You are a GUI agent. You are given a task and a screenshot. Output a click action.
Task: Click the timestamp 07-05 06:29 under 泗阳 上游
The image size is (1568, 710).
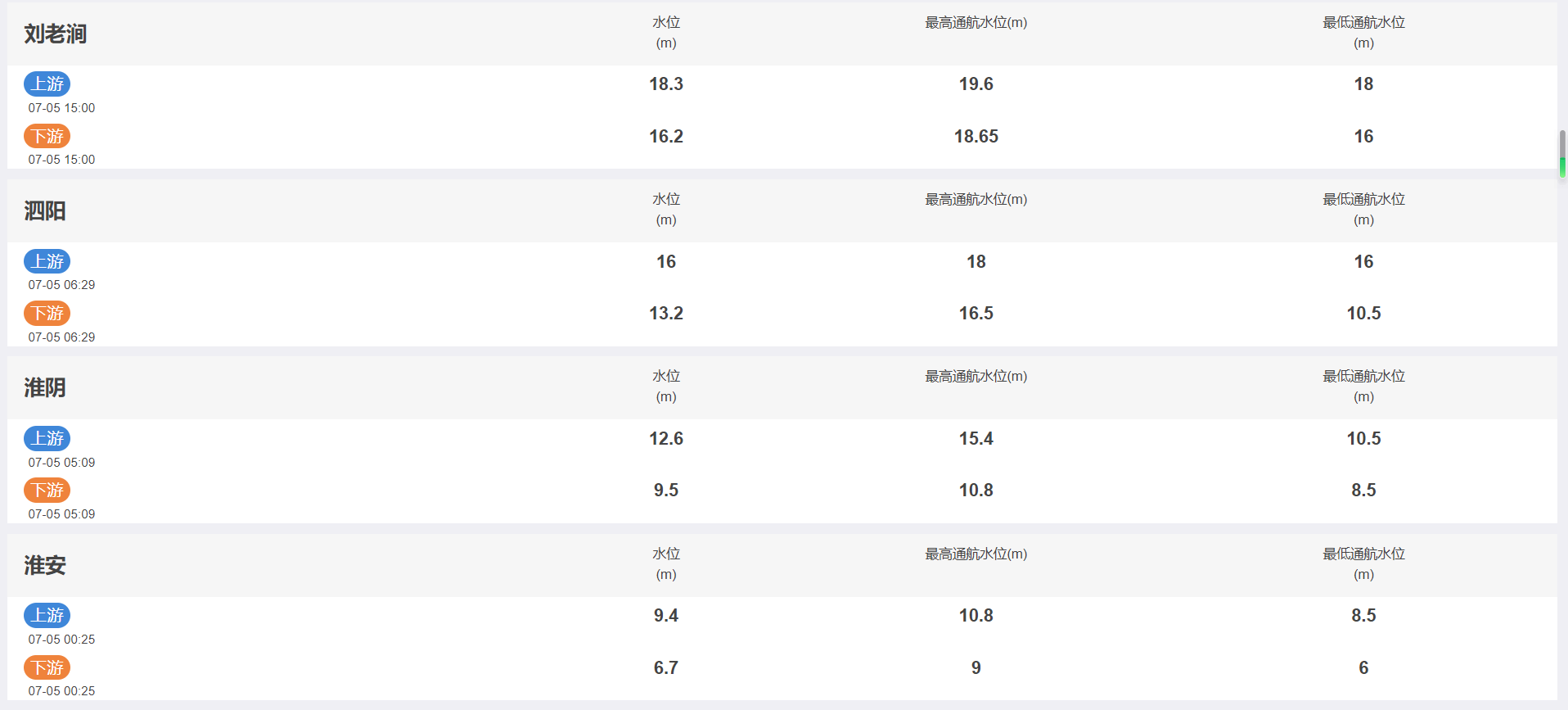[x=61, y=285]
